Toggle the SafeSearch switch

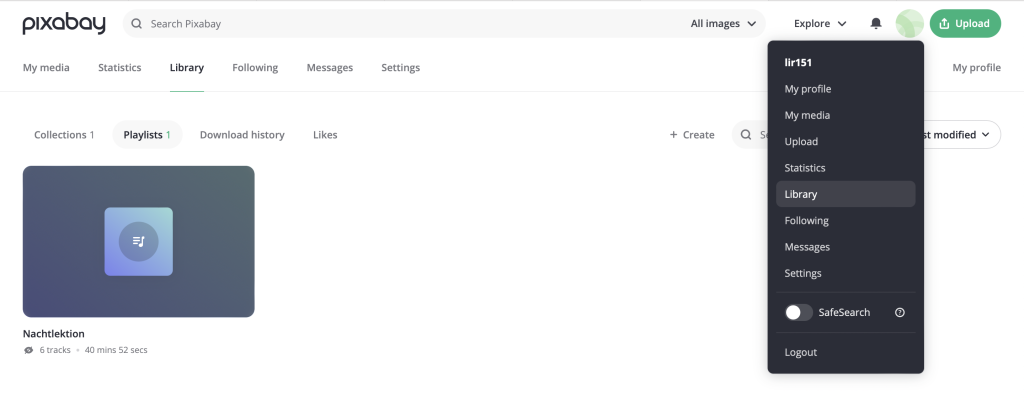tap(799, 312)
